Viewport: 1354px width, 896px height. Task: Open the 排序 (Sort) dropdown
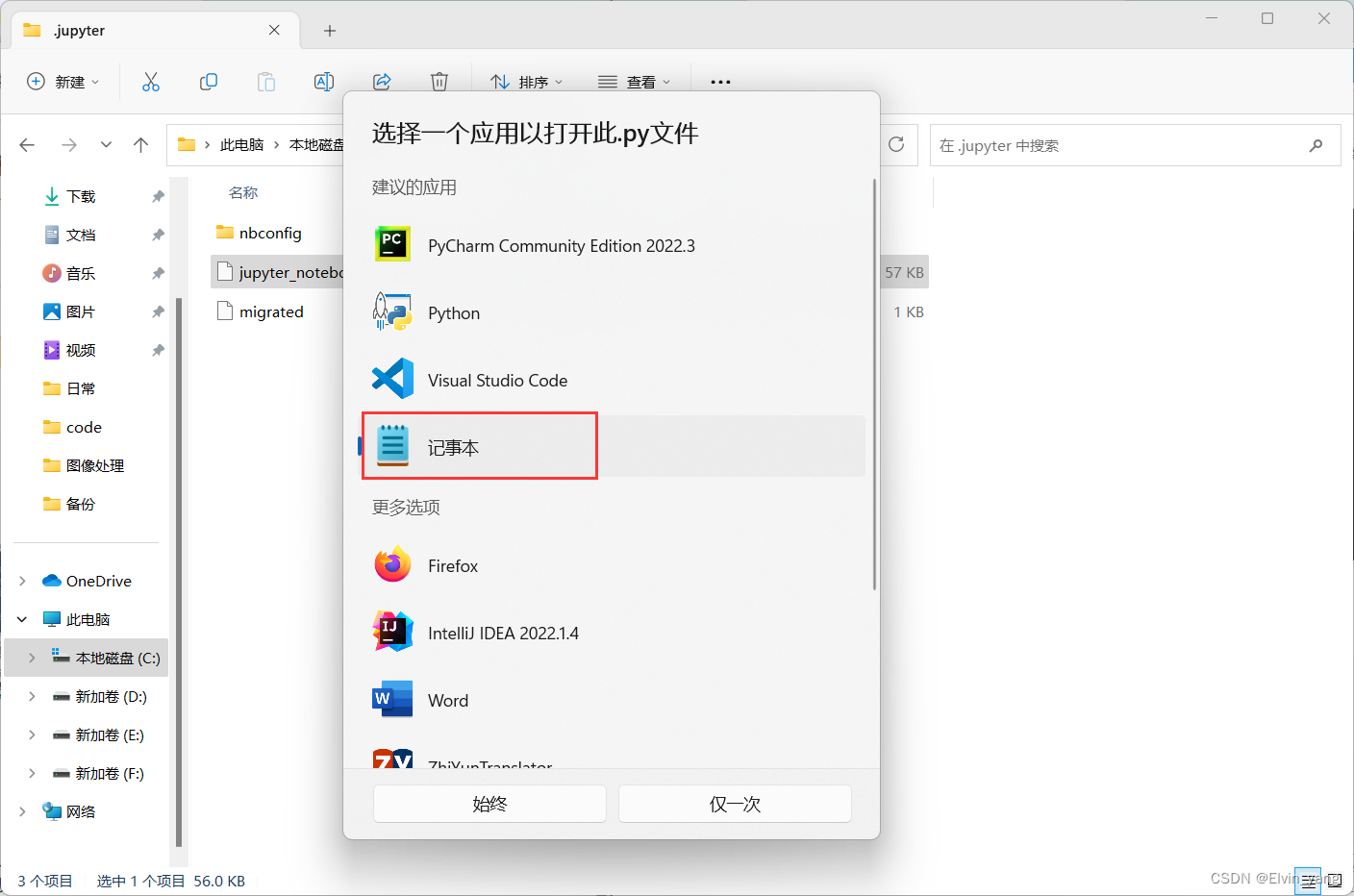coord(527,82)
